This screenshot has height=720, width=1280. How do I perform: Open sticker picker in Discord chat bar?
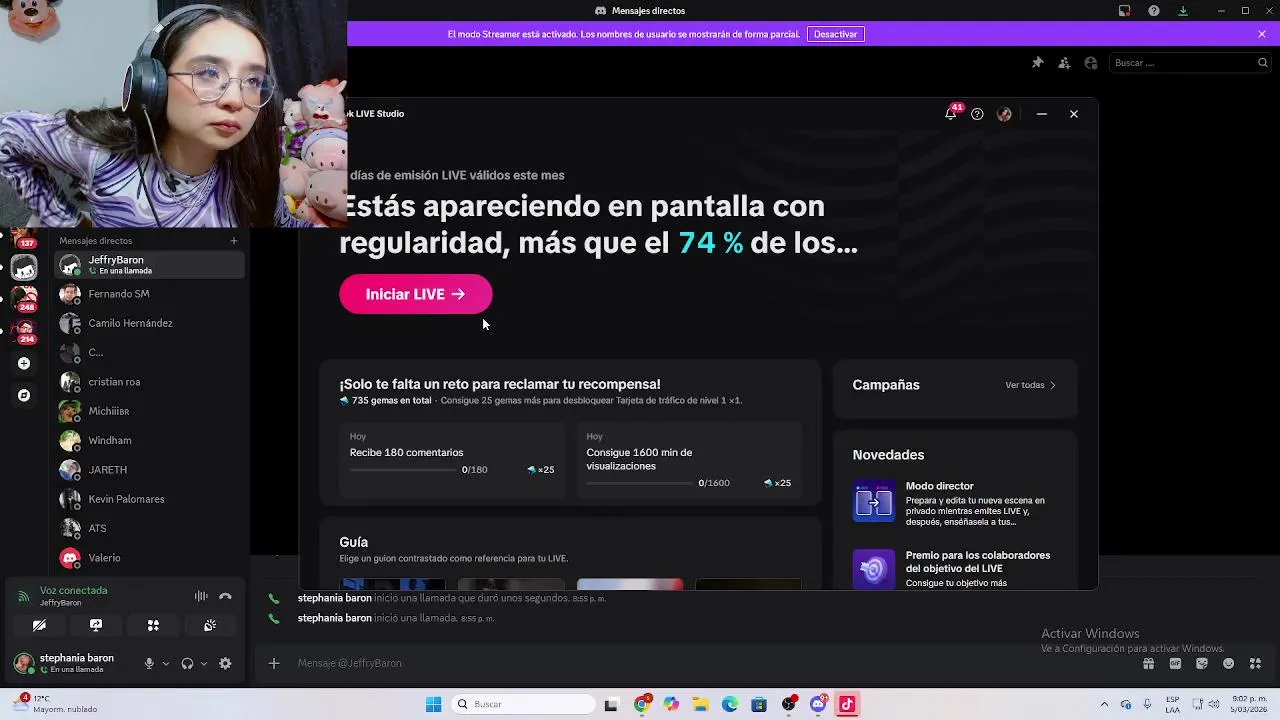click(x=1202, y=663)
